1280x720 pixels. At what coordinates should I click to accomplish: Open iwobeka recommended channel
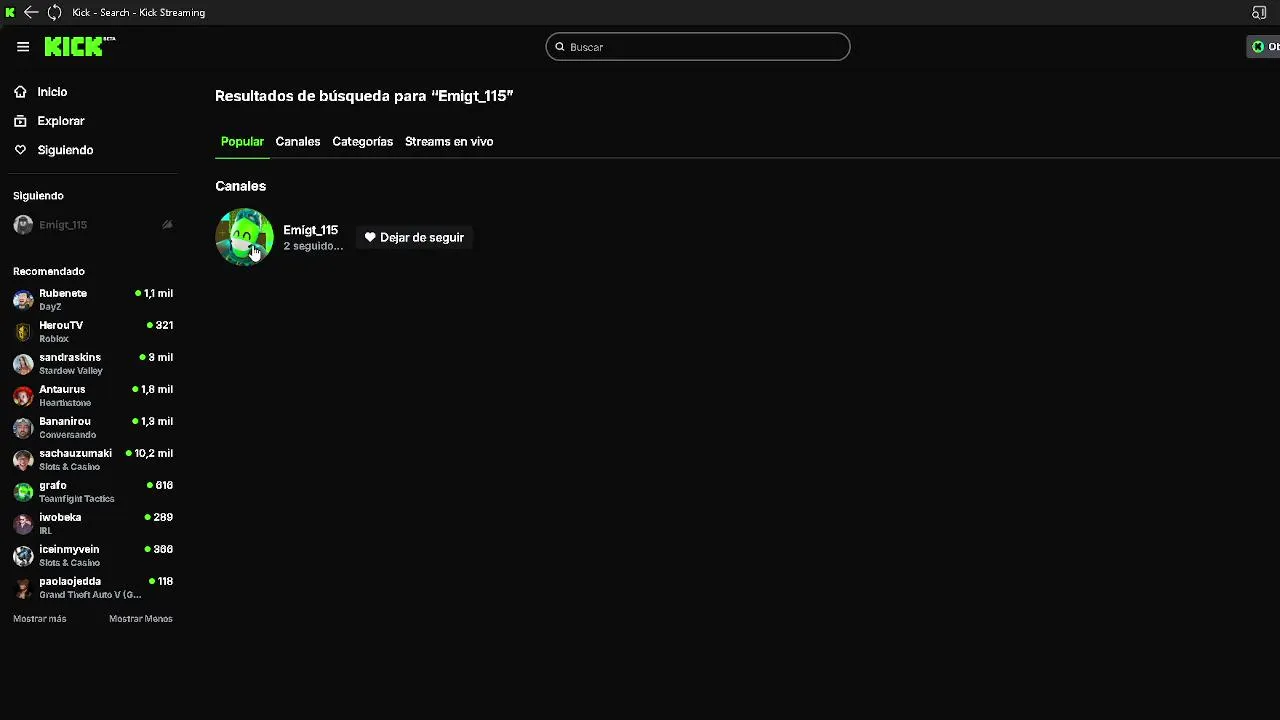92,524
